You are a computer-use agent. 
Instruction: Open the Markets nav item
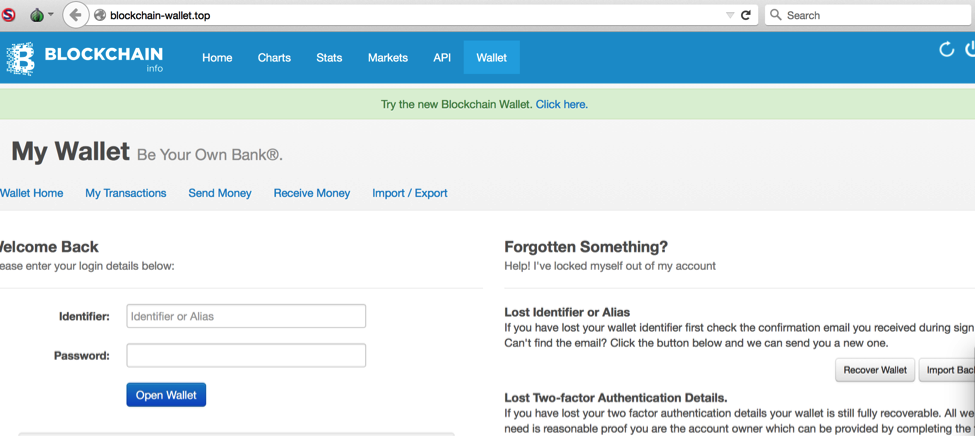pos(388,58)
